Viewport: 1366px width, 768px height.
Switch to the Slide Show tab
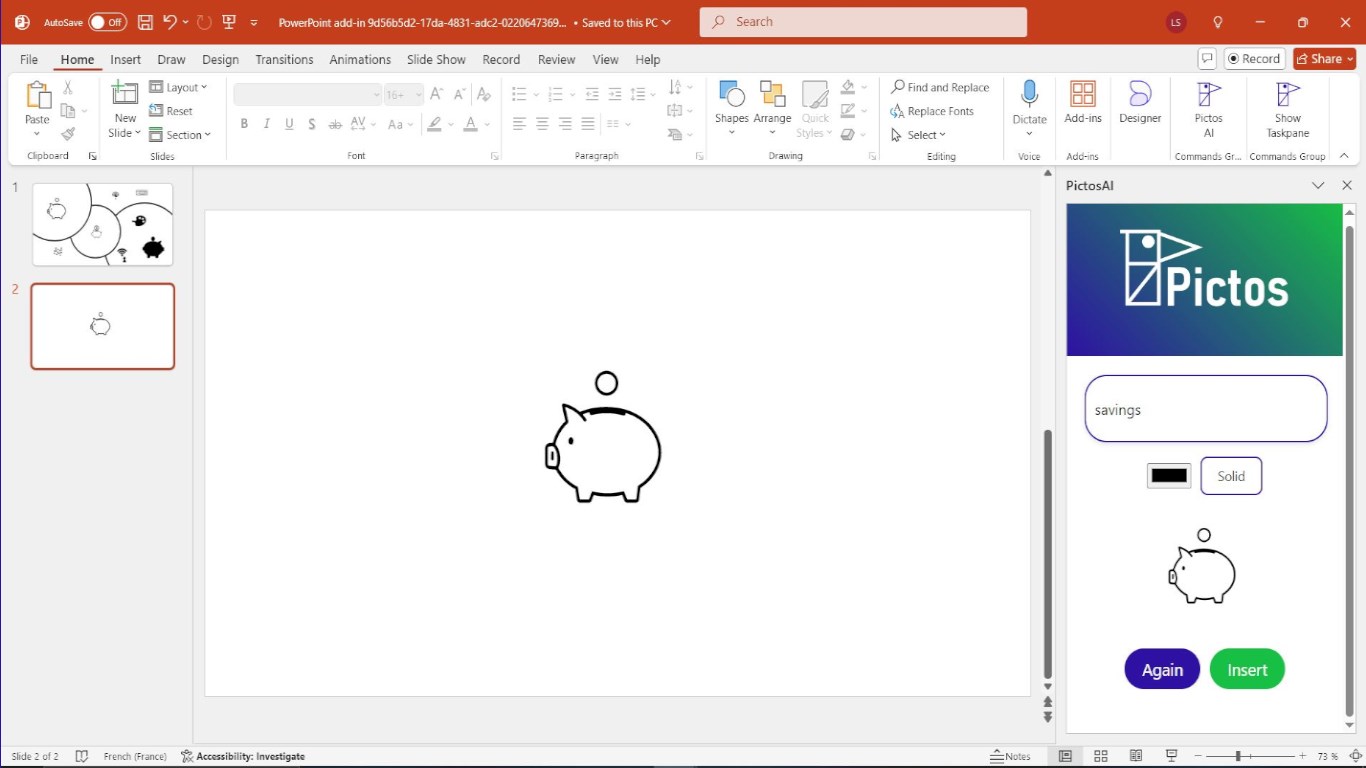tap(436, 60)
